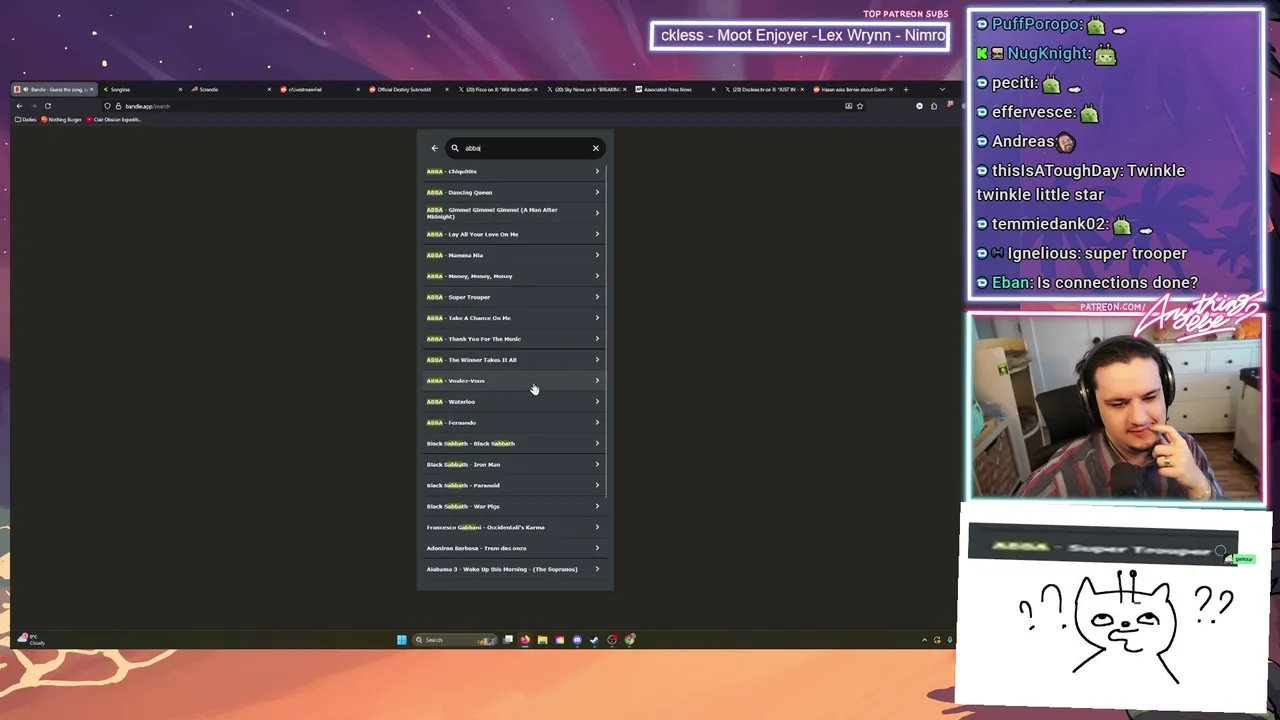
Task: Bookmark this page with the star icon
Action: [x=860, y=106]
